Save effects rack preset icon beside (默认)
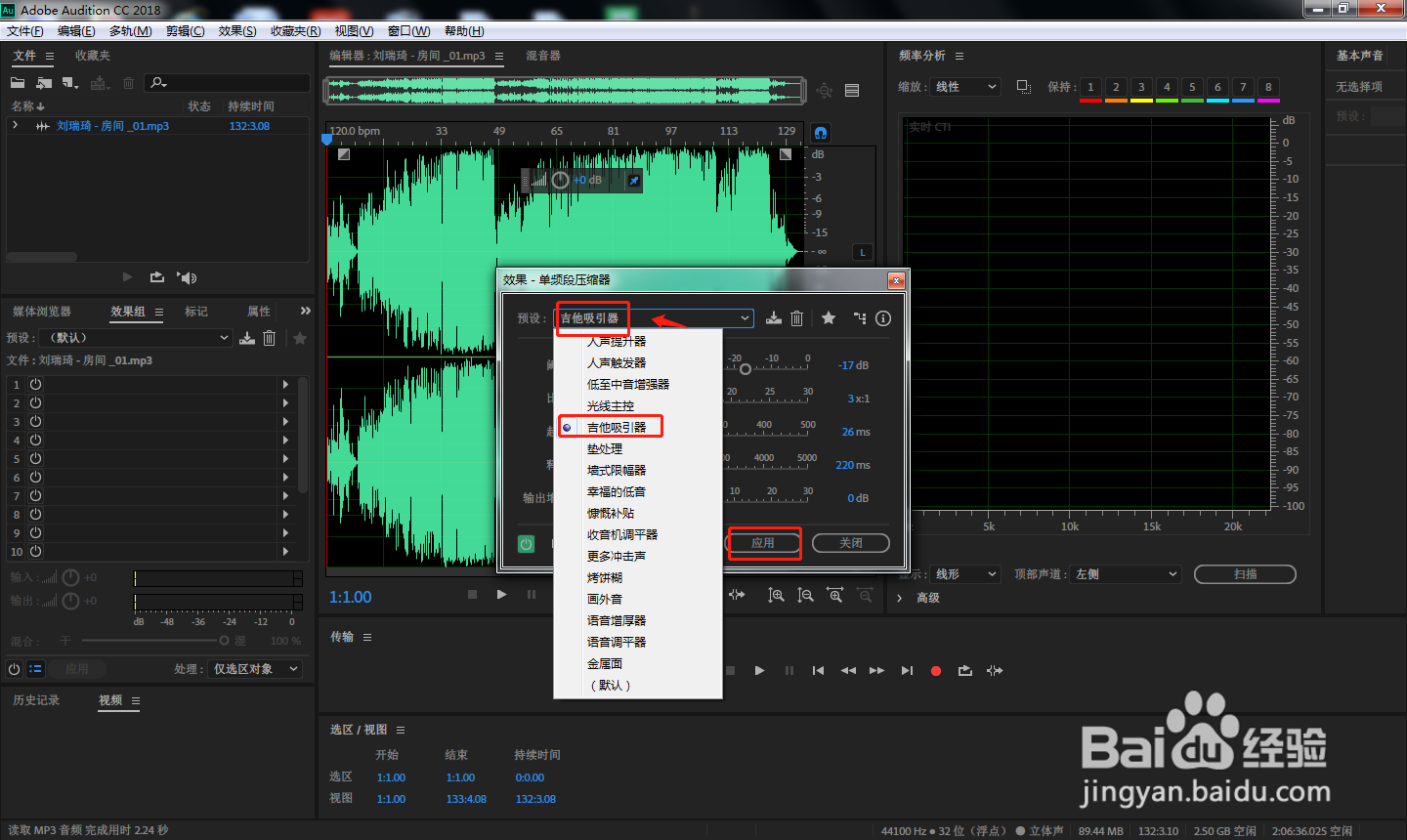This screenshot has width=1407, height=840. point(247,338)
